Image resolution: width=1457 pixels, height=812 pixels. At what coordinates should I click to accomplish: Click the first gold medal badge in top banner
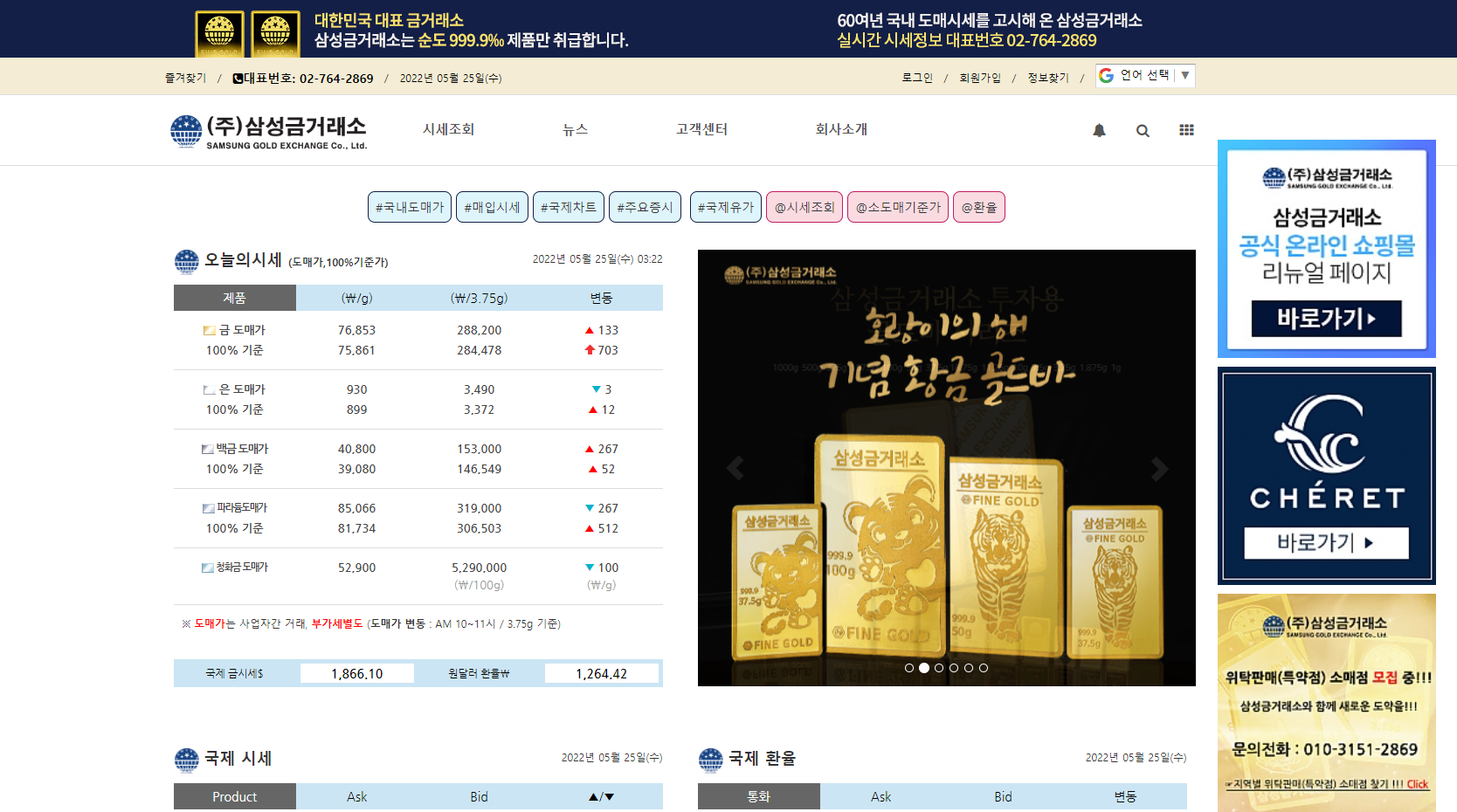pyautogui.click(x=219, y=33)
